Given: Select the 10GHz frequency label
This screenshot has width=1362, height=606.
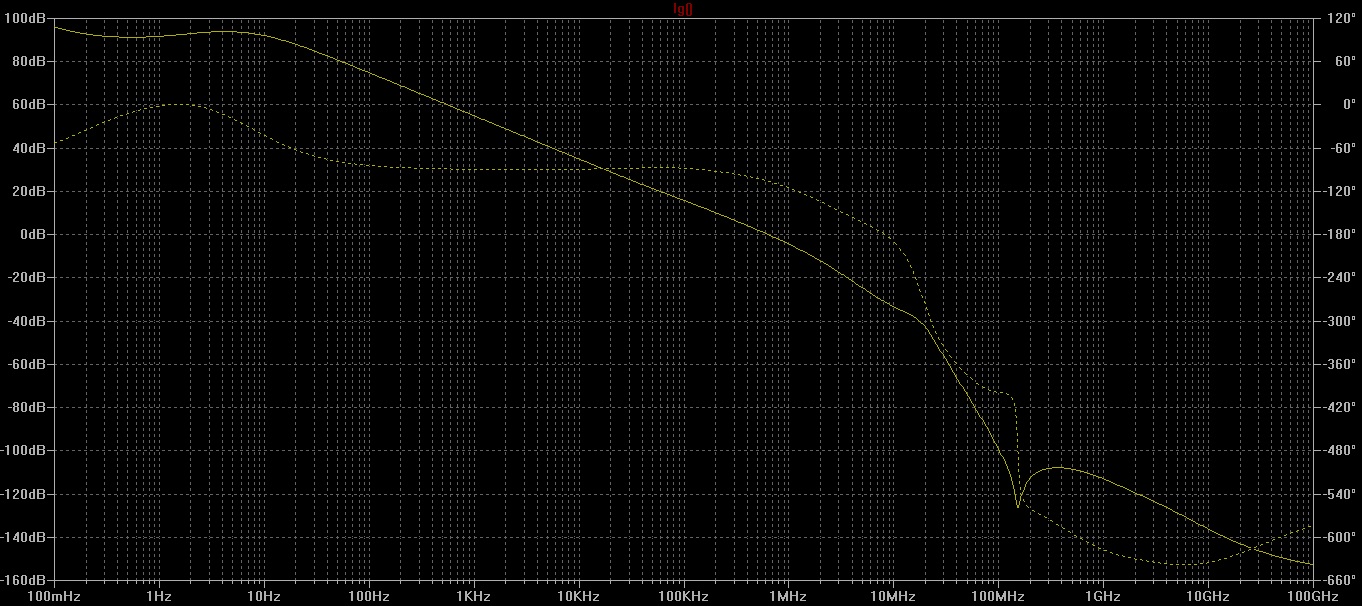Looking at the screenshot, I should point(1208,596).
